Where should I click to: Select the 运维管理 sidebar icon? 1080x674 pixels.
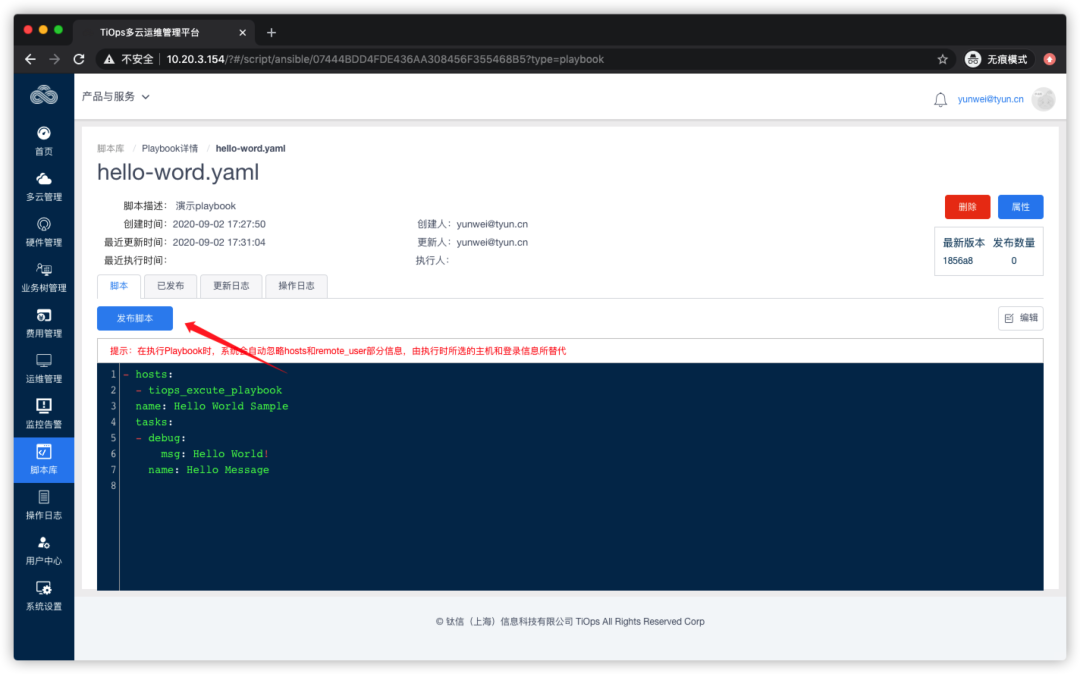pos(43,368)
